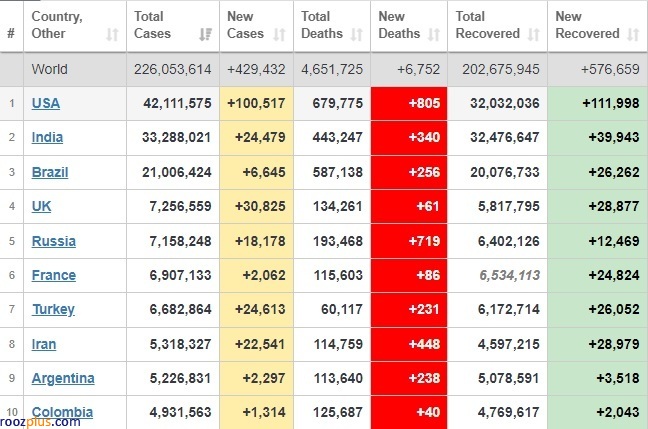
Task: Open the Colombia country link
Action: pos(62,412)
